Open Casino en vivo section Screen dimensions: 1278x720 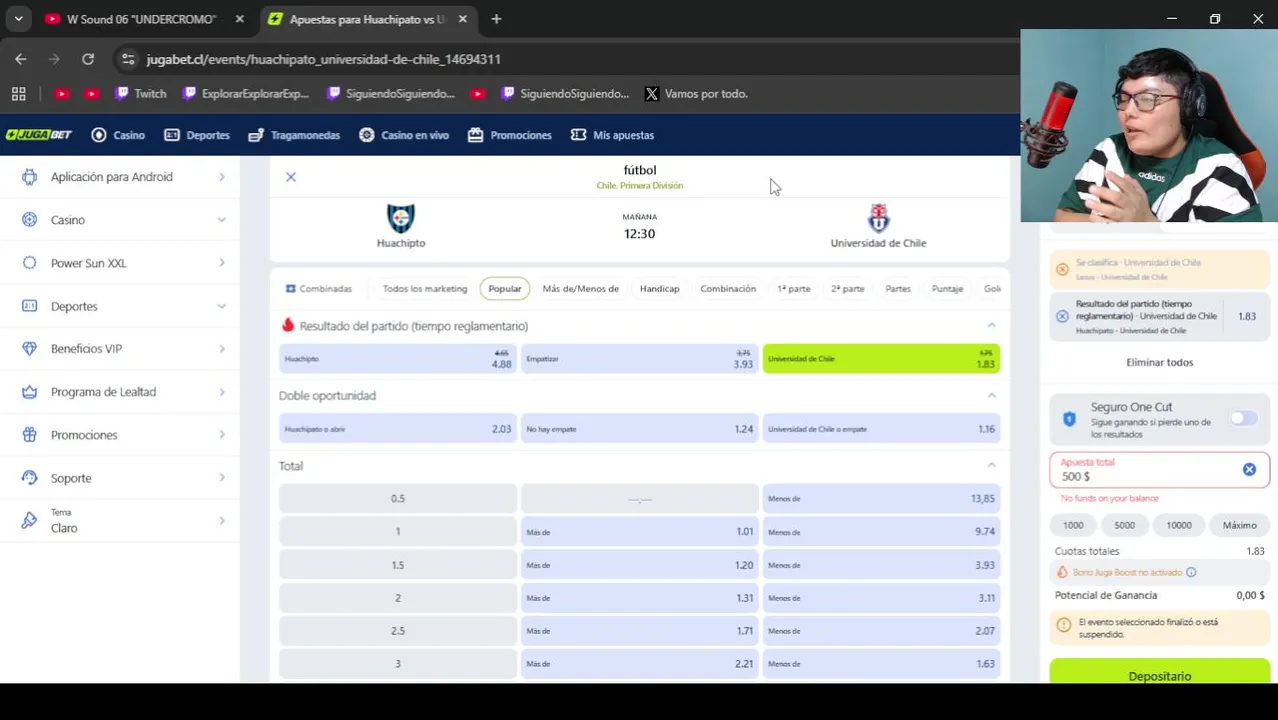(404, 135)
